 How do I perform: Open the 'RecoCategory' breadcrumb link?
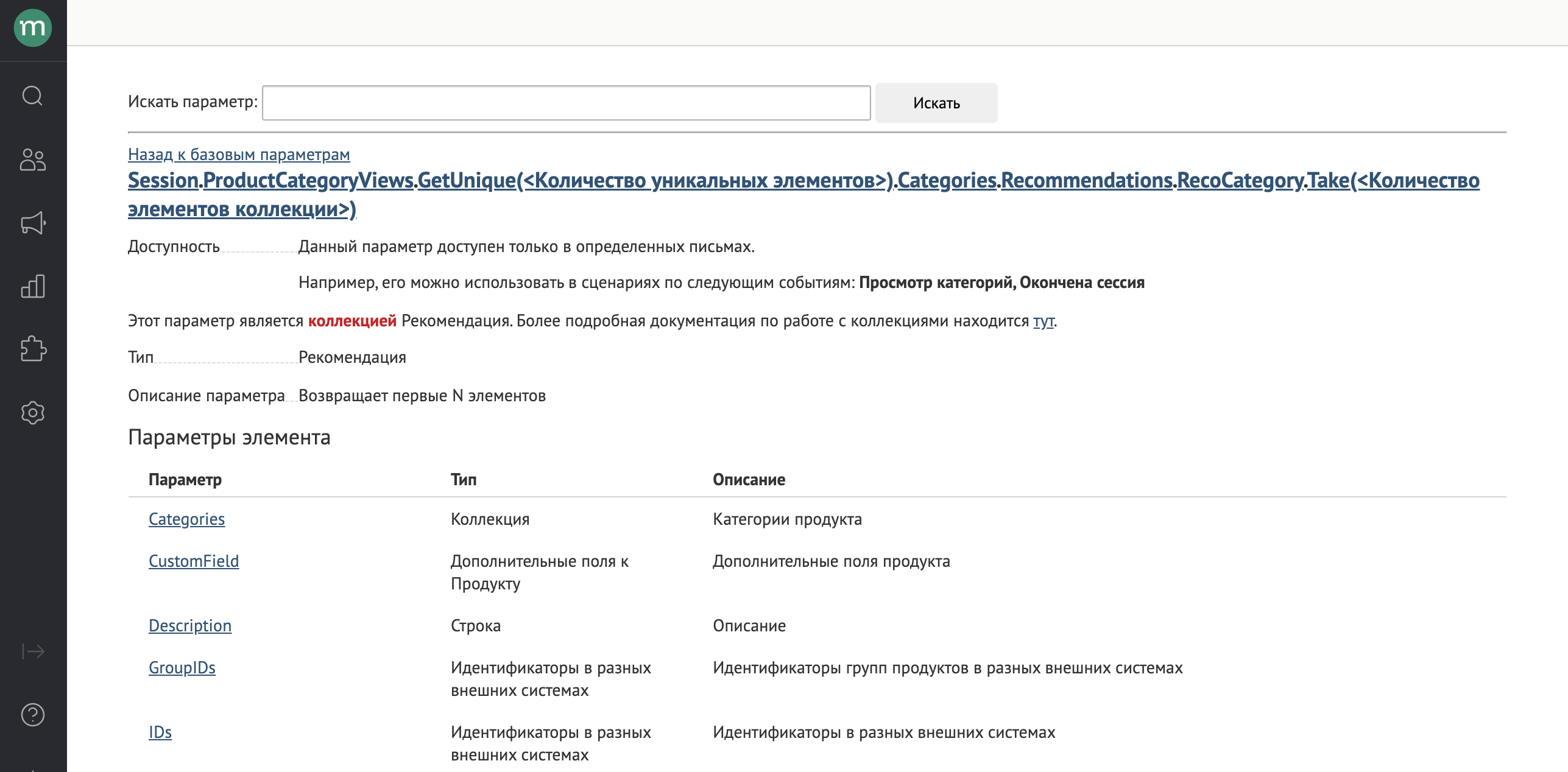pos(1240,180)
